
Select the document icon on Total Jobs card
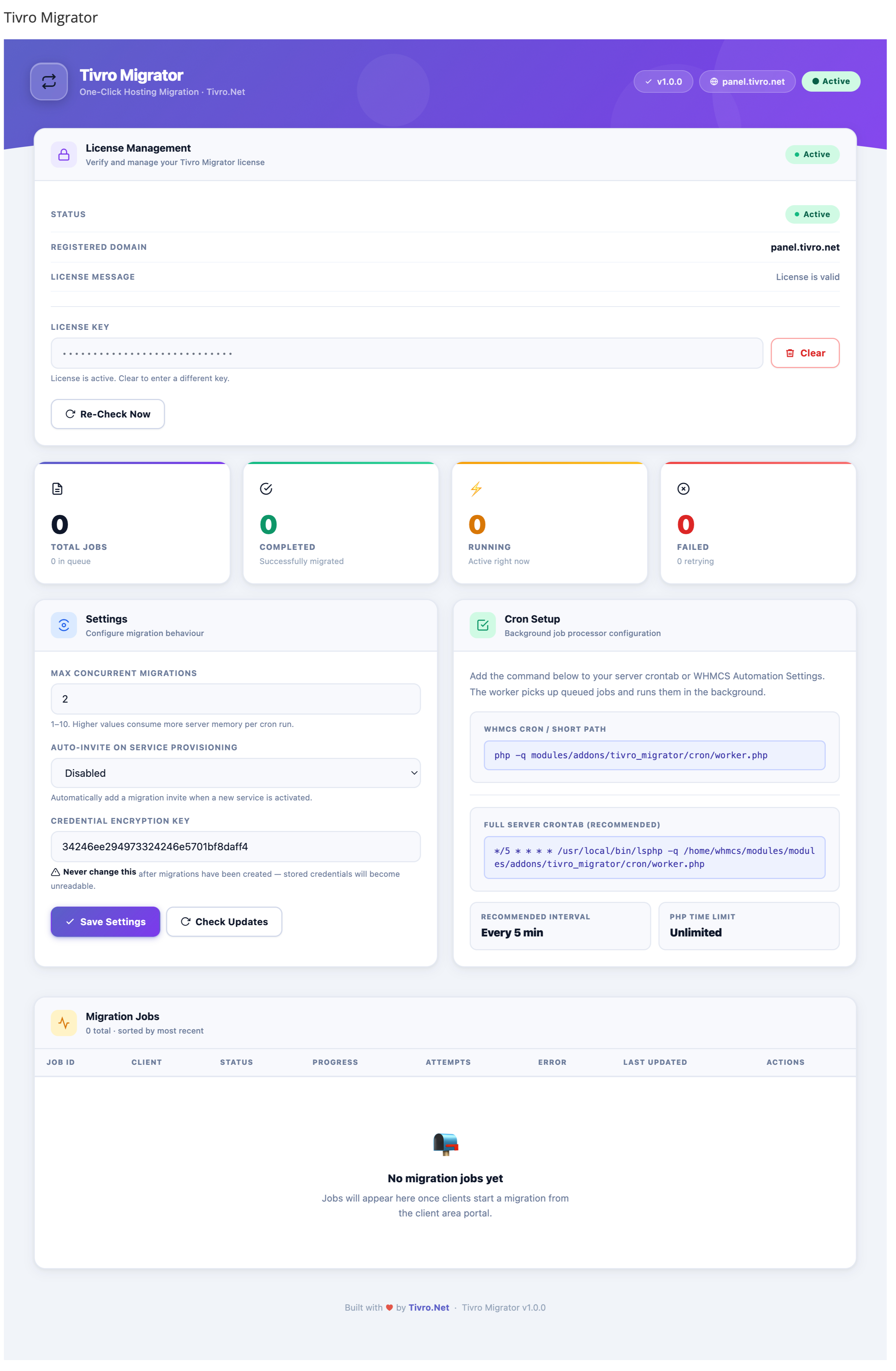pyautogui.click(x=57, y=488)
